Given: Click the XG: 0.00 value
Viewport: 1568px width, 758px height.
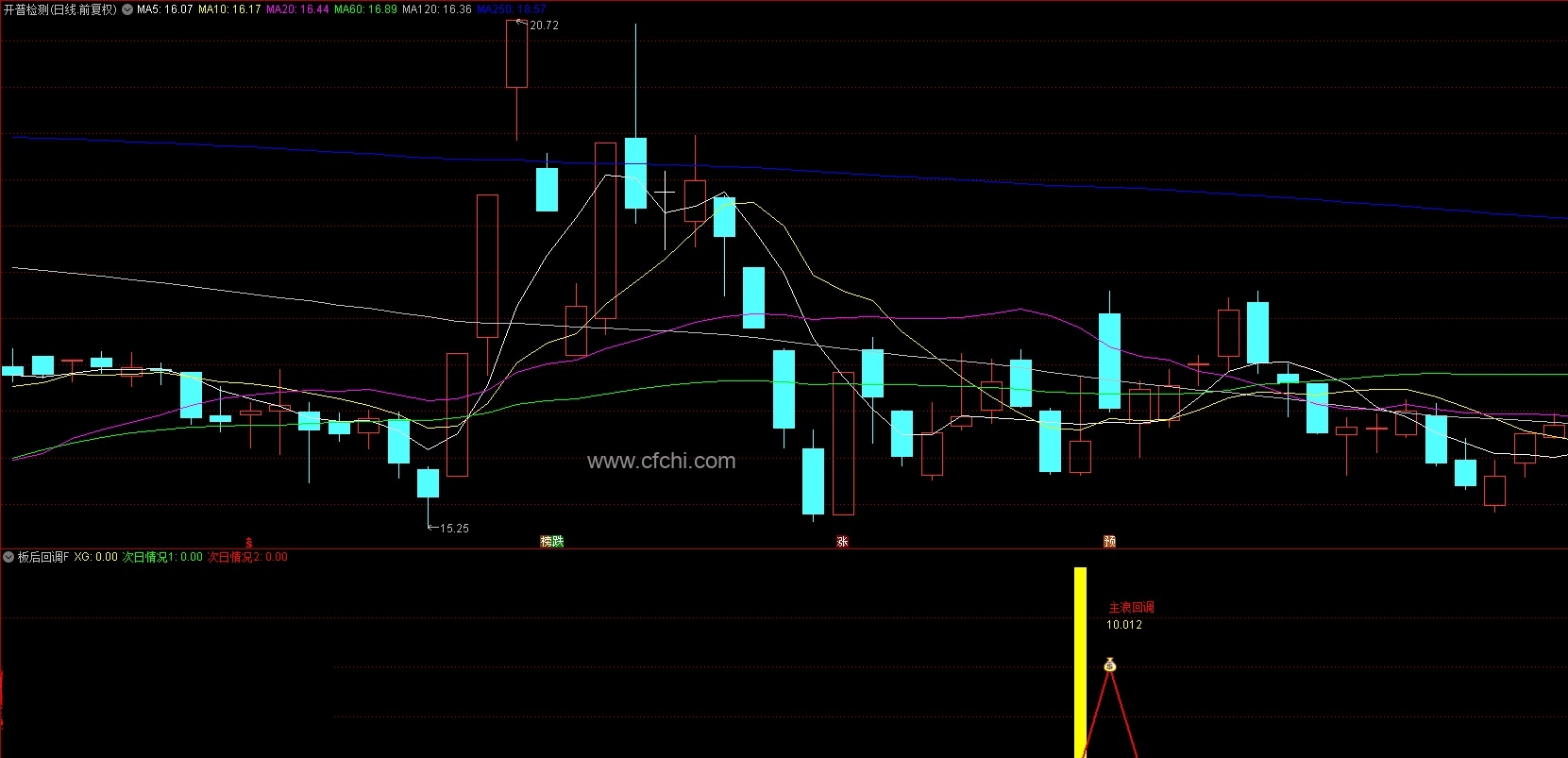Looking at the screenshot, I should (x=95, y=557).
